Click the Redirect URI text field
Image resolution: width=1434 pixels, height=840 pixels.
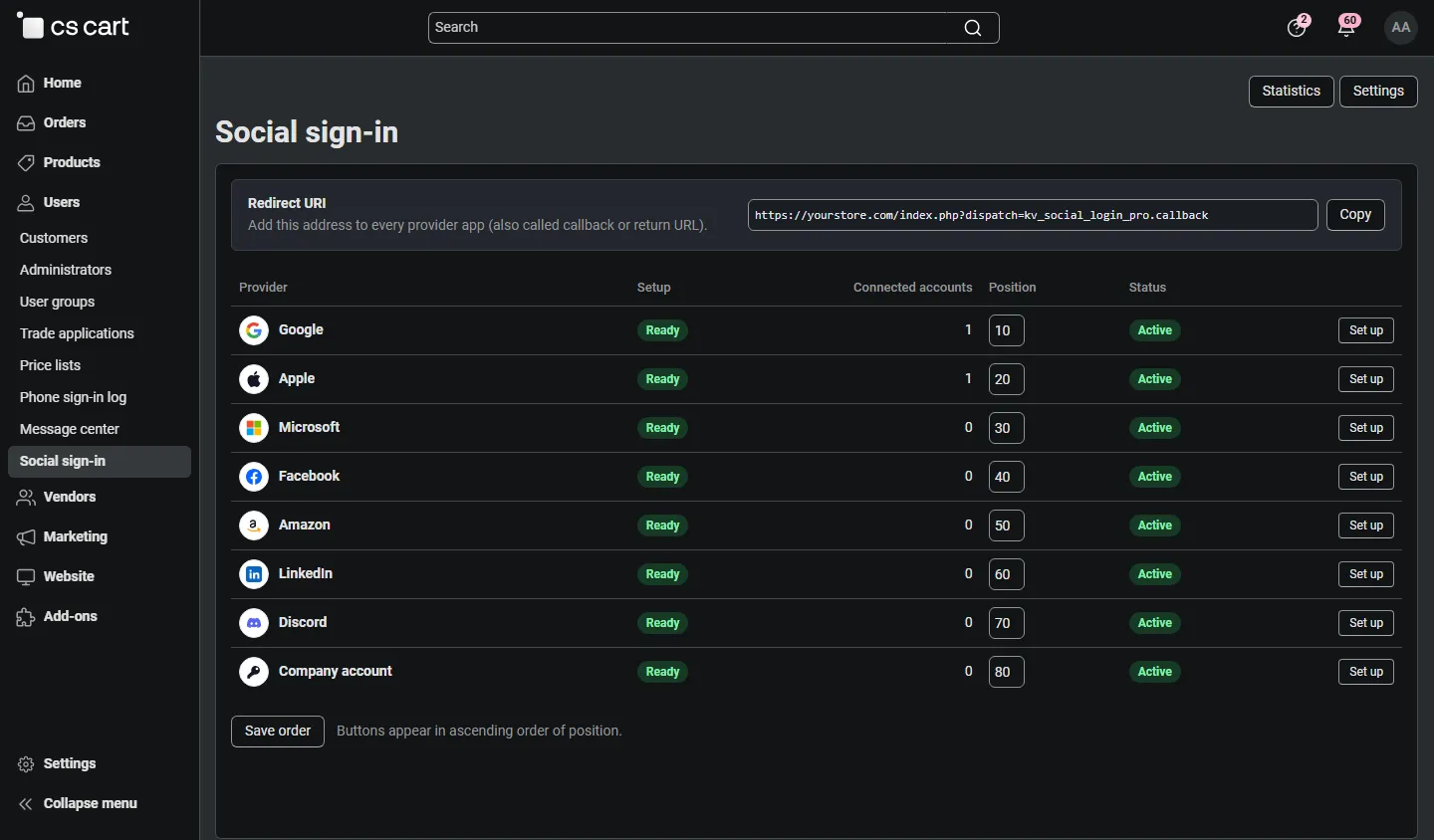[x=1033, y=215]
